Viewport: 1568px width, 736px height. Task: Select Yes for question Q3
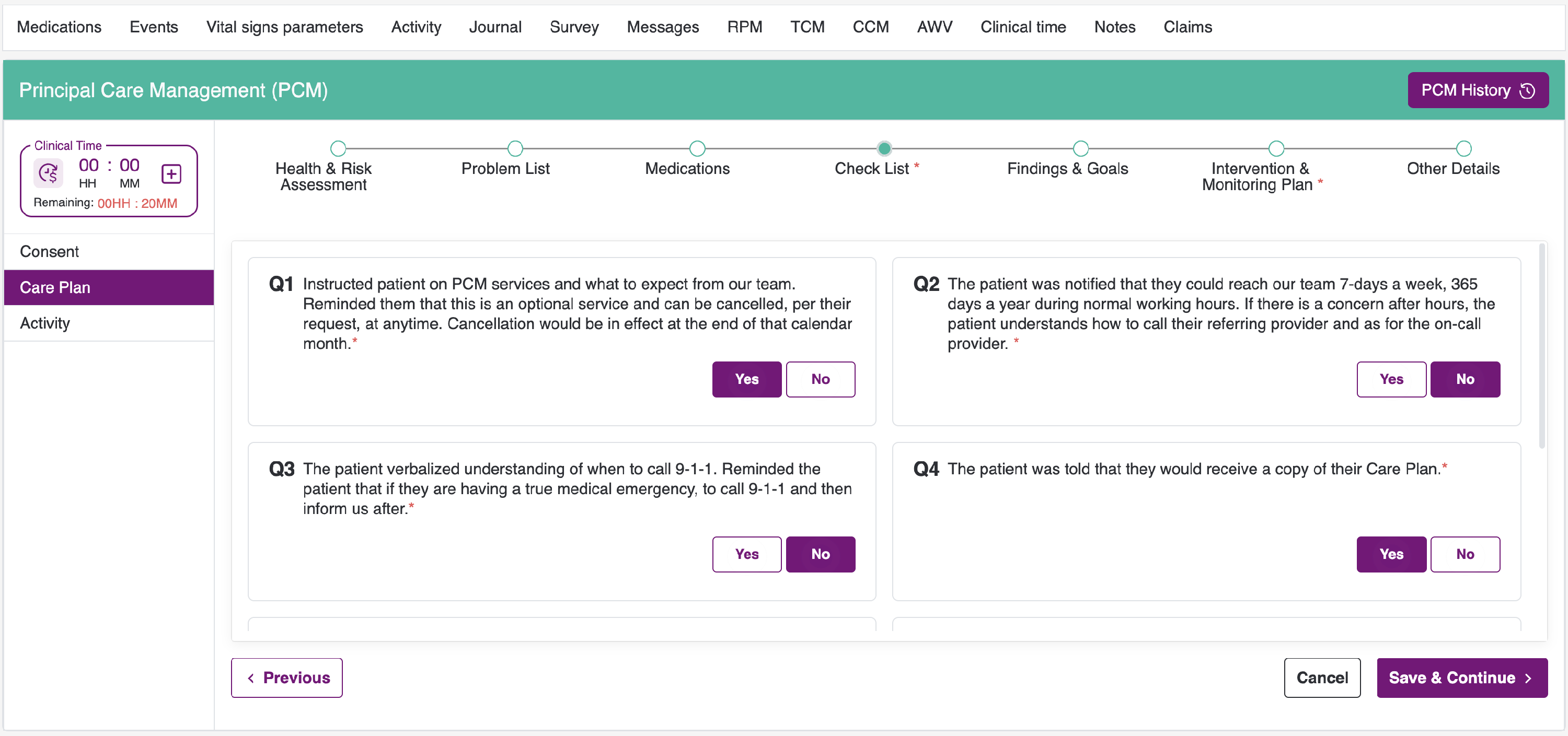[x=746, y=554]
